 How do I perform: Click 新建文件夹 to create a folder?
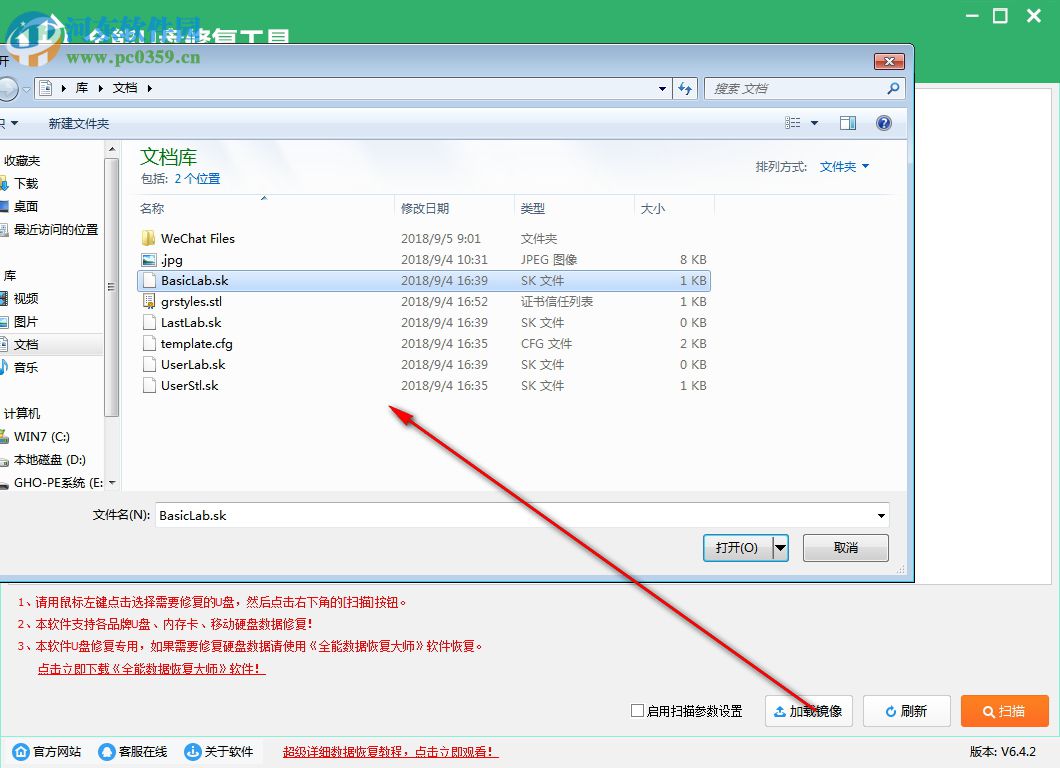(77, 122)
